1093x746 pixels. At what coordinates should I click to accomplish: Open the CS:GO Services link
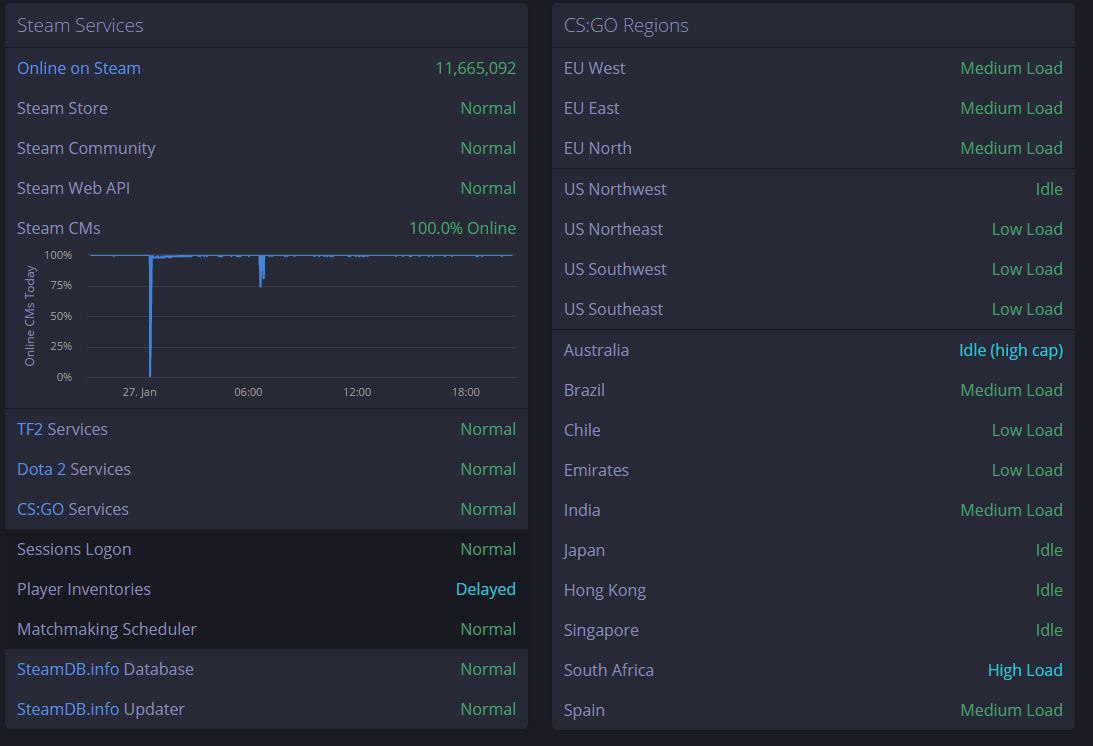pyautogui.click(x=72, y=509)
